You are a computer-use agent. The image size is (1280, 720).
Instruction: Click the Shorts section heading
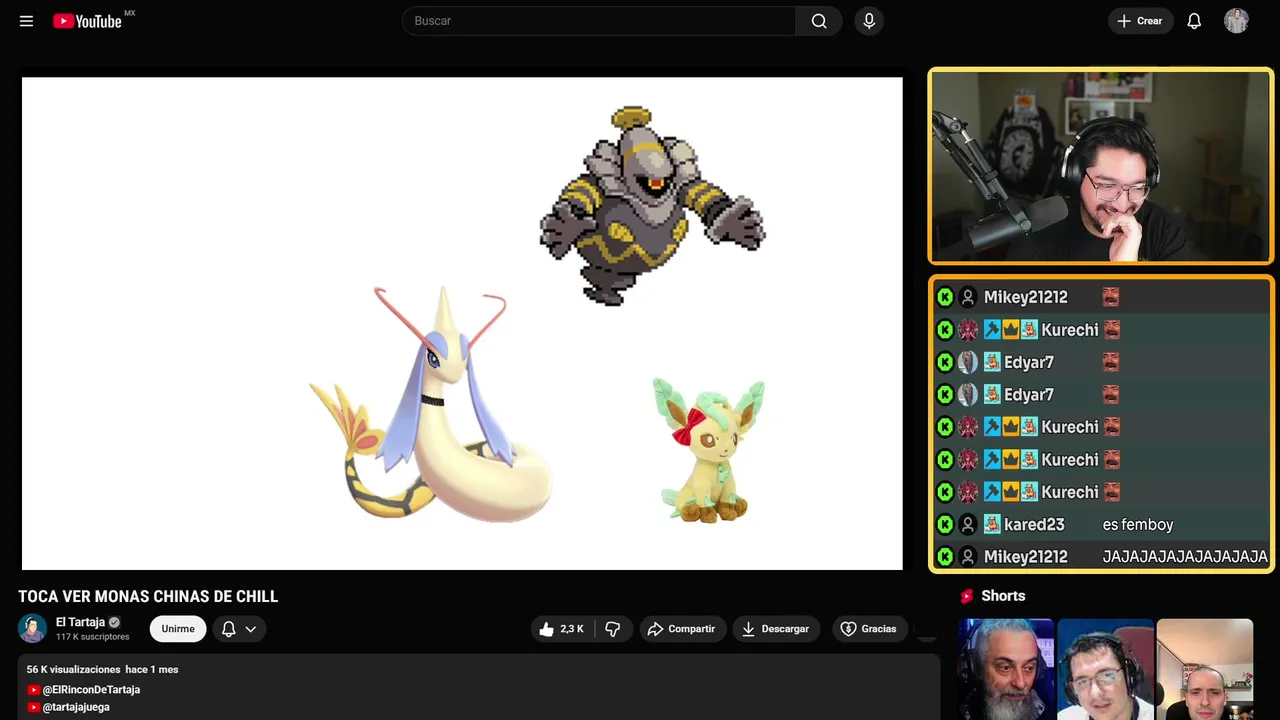(1003, 596)
